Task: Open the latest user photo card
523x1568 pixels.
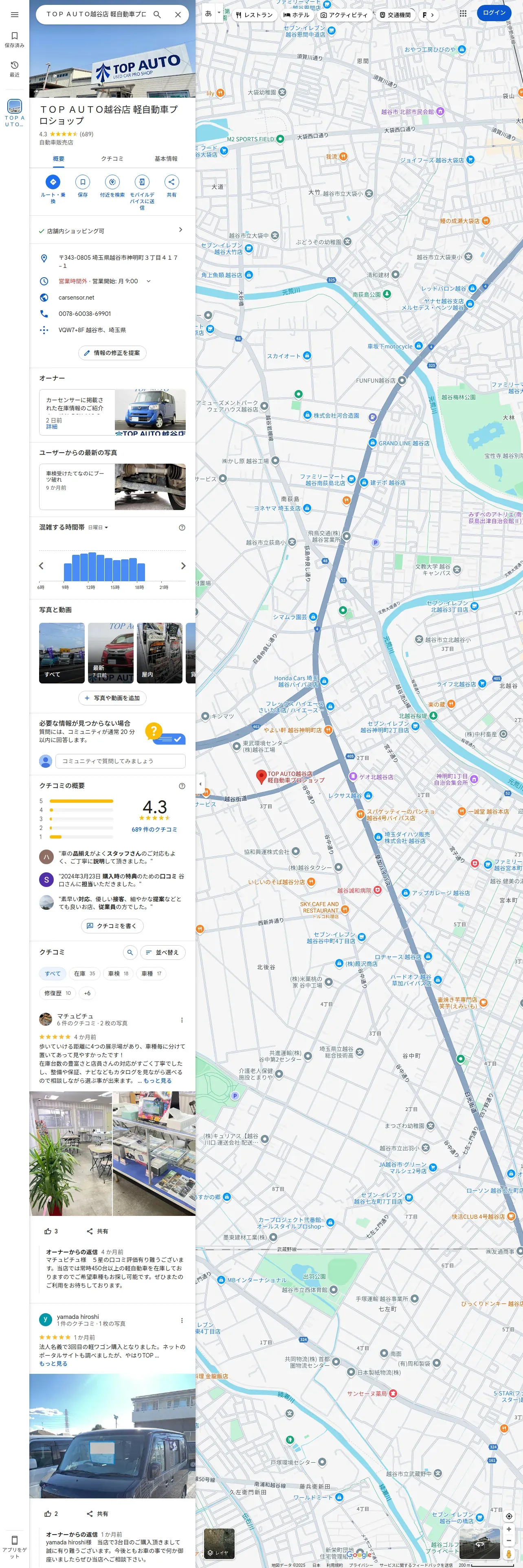Action: (x=113, y=487)
